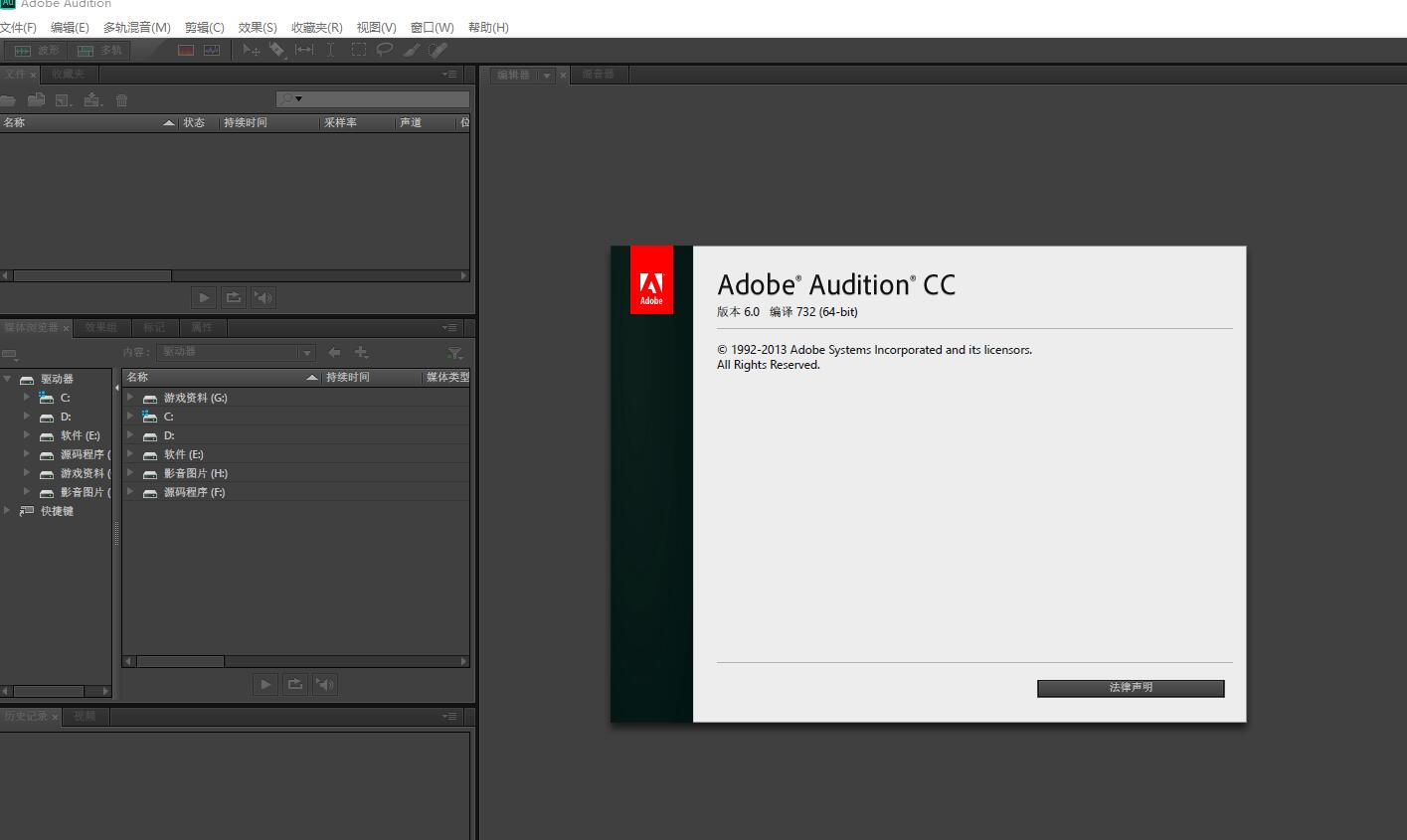Switch to 多轨 (Multitrack) view
The width and height of the screenshot is (1407, 840).
pyautogui.click(x=99, y=50)
